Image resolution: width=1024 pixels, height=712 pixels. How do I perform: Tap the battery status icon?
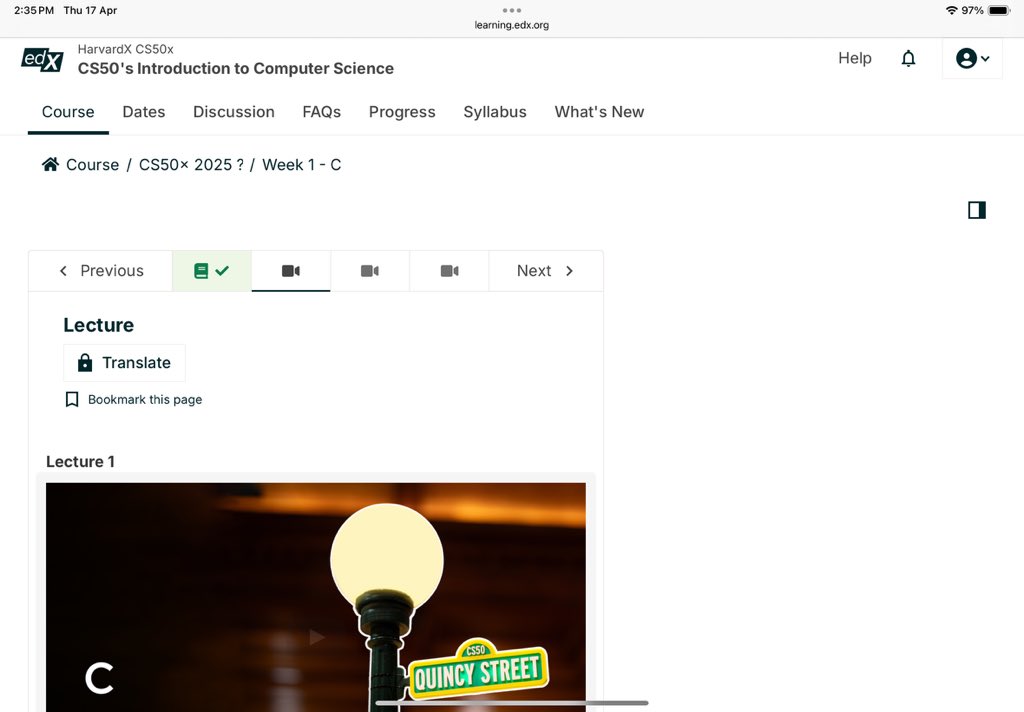pos(999,10)
